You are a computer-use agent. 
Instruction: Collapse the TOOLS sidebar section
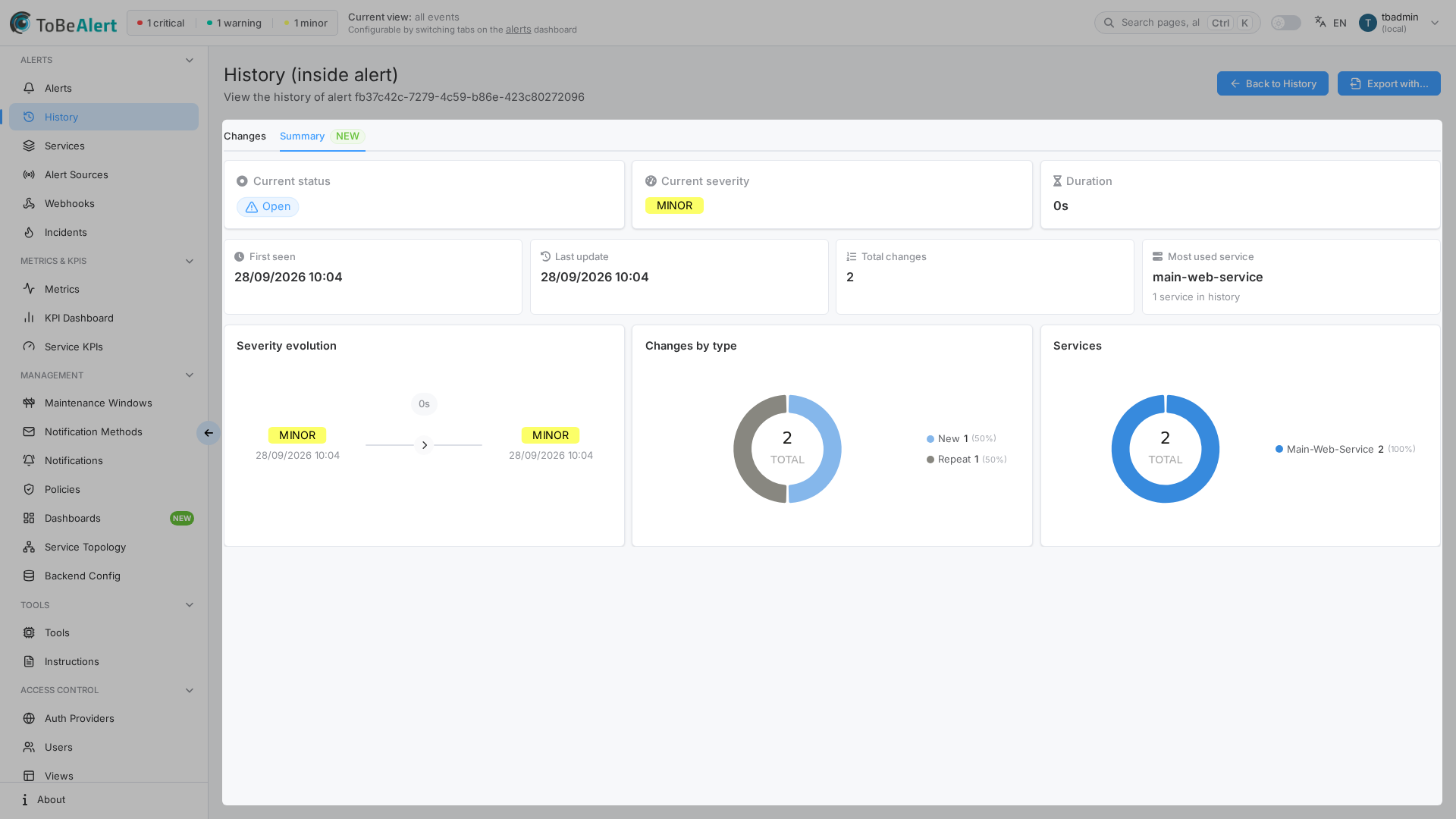click(190, 604)
